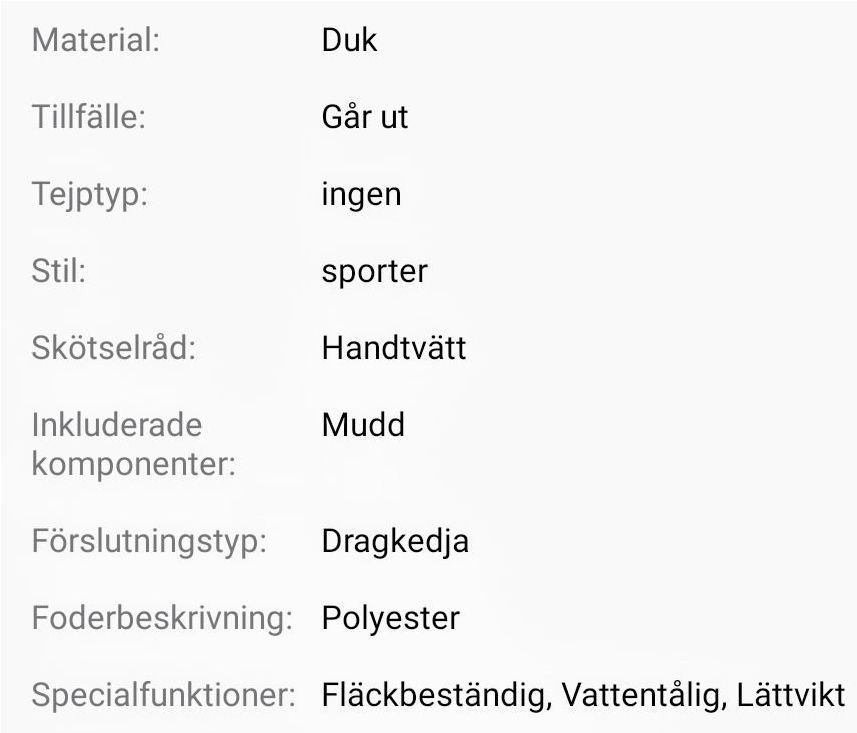Select the "Polyester" lining value
The height and width of the screenshot is (733, 857).
[390, 618]
